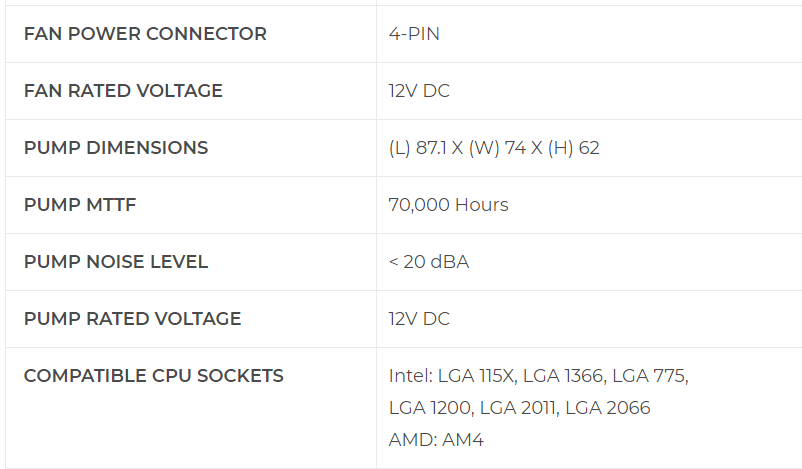
Task: Click the Intel: LGA 115X socket line
Action: point(539,376)
